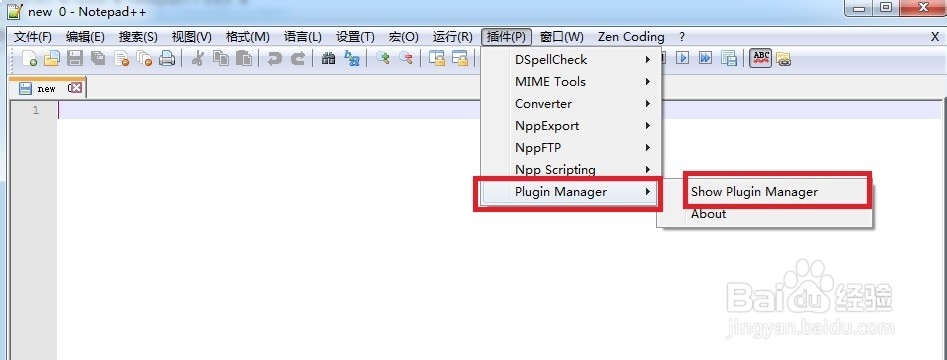This screenshot has width=947, height=360.
Task: Click the New file toolbar icon
Action: point(29,59)
